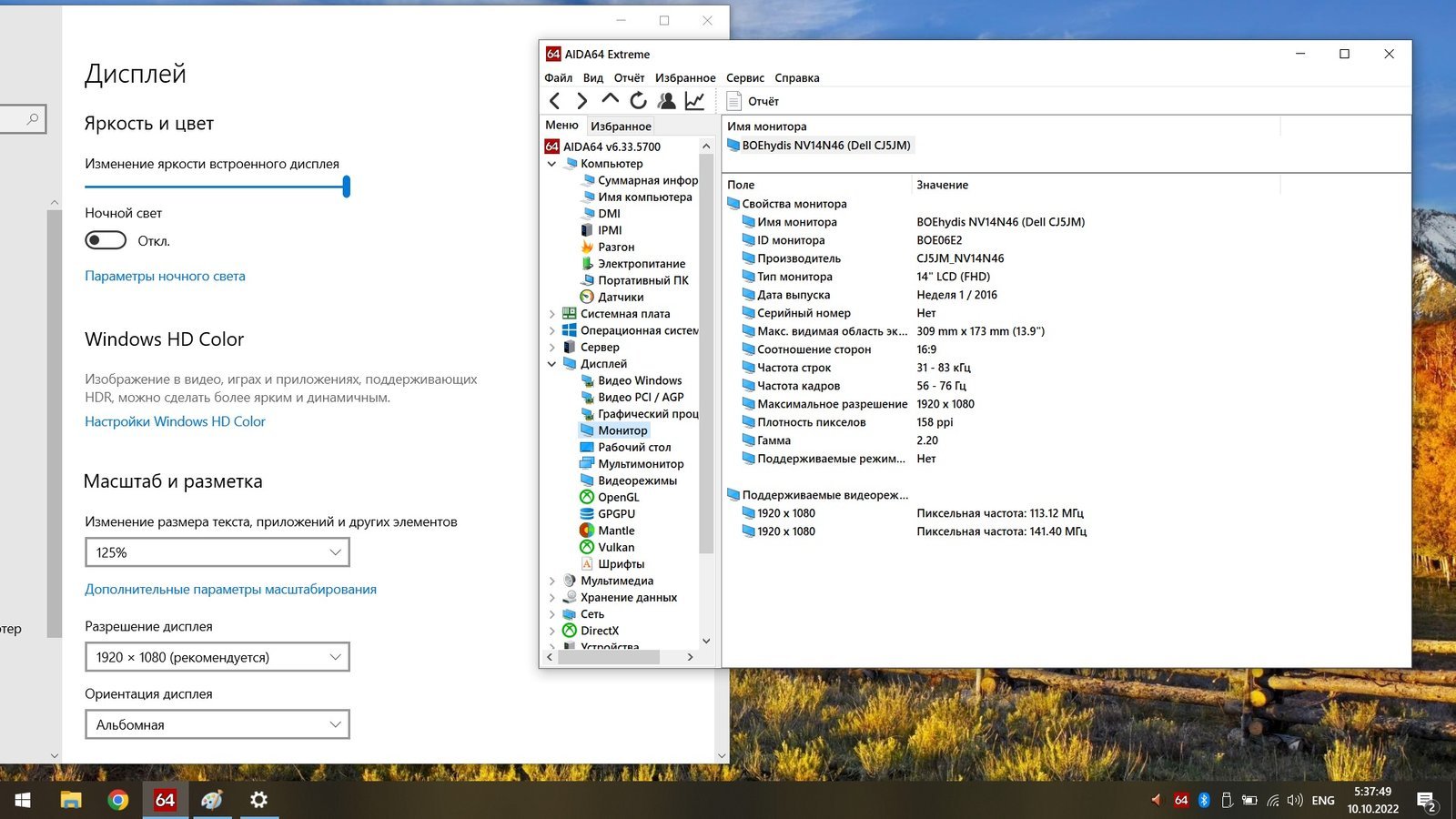Open Дополнительные параметры масштабирования link
This screenshot has width=1456, height=819.
pos(230,589)
